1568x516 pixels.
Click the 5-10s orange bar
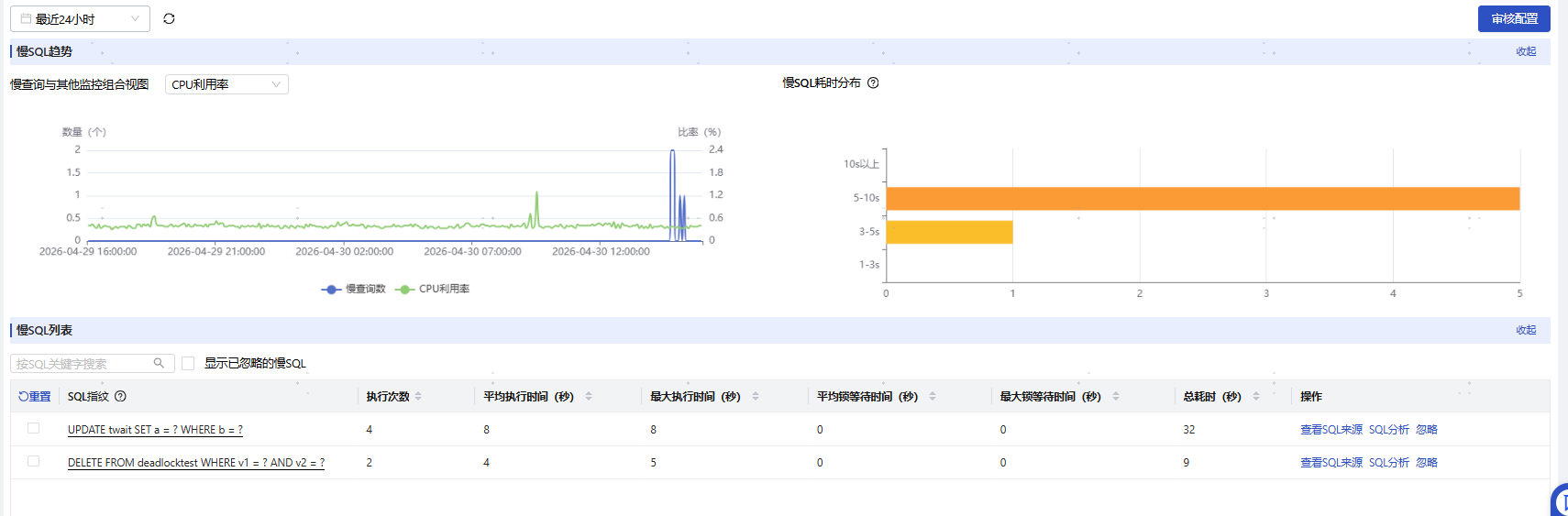1203,198
